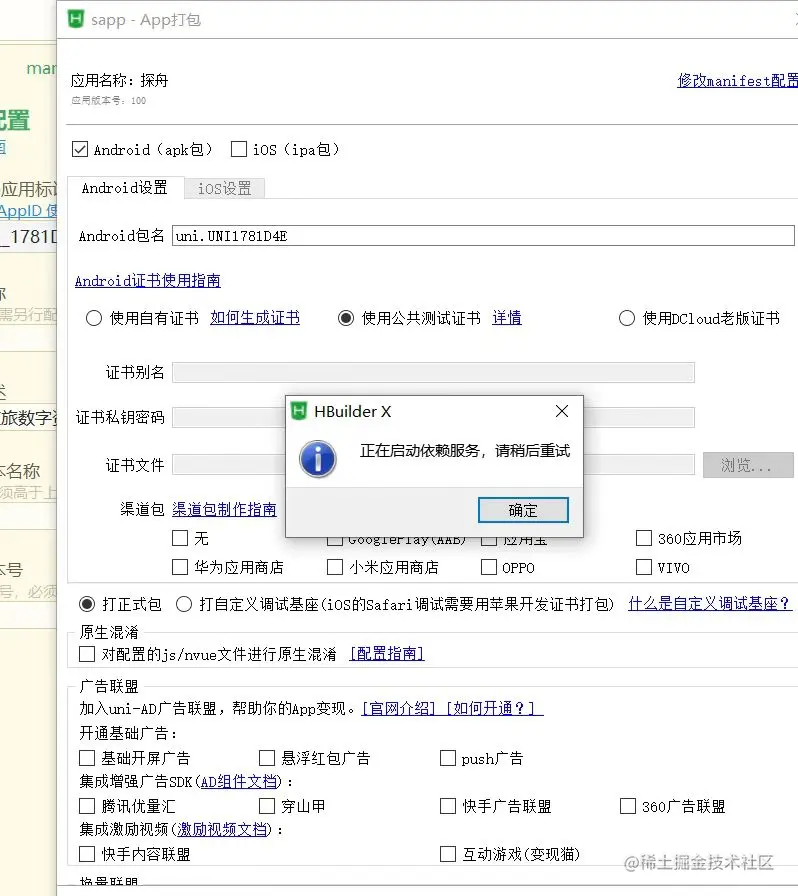Open the 如何开通？ link
This screenshot has height=896, width=798.
tap(490, 709)
